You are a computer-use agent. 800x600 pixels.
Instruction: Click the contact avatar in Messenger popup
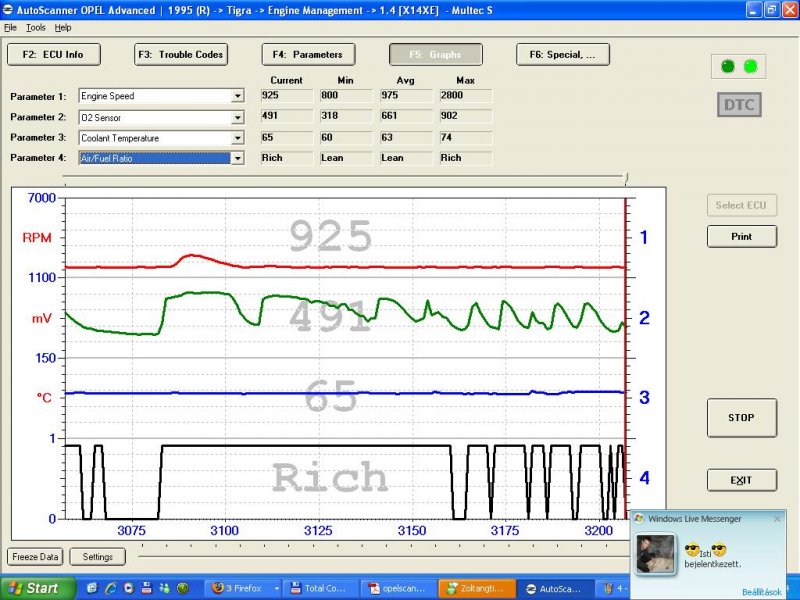(x=656, y=554)
